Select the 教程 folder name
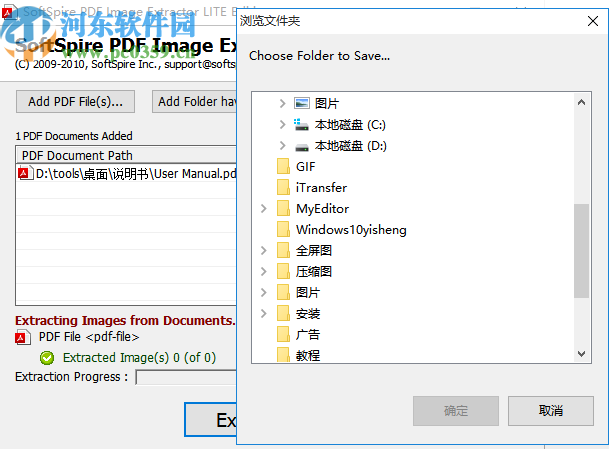This screenshot has height=449, width=609. click(x=308, y=355)
